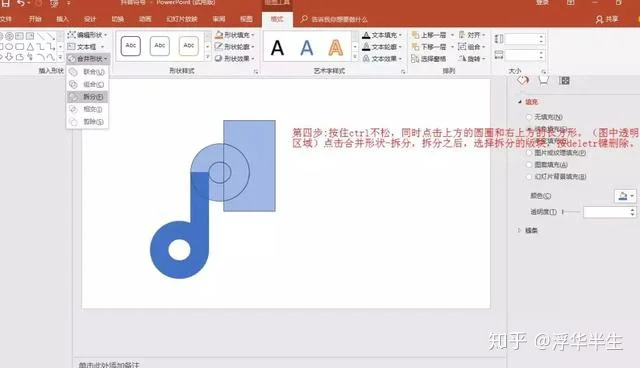
Task: Select 图案填充 (Pattern fill) radio button
Action: pyautogui.click(x=529, y=164)
